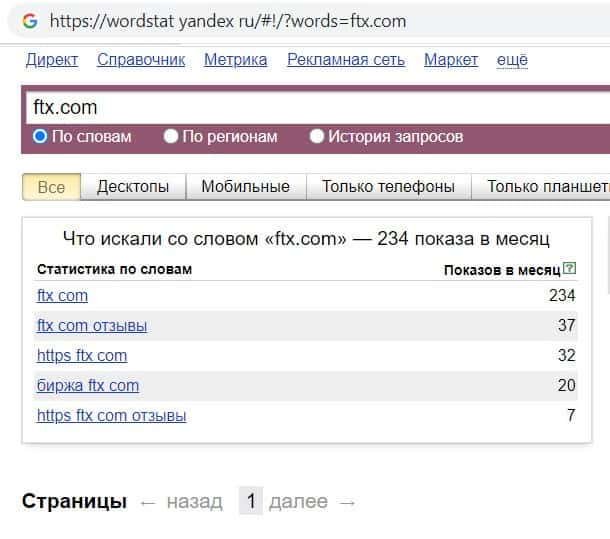The width and height of the screenshot is (610, 539).
Task: Switch to the Все tab
Action: pos(51,186)
